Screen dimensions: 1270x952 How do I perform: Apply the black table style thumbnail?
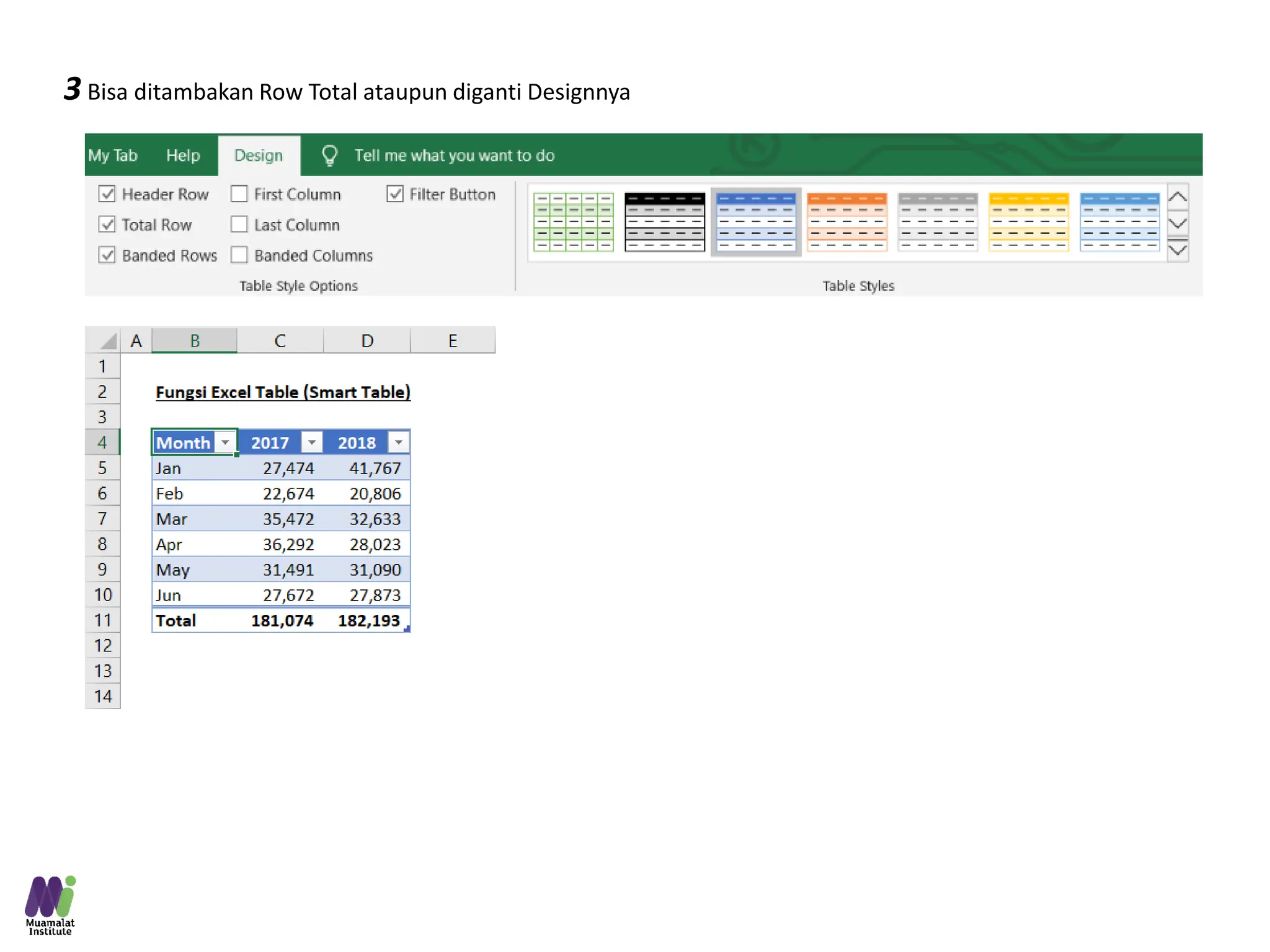664,222
